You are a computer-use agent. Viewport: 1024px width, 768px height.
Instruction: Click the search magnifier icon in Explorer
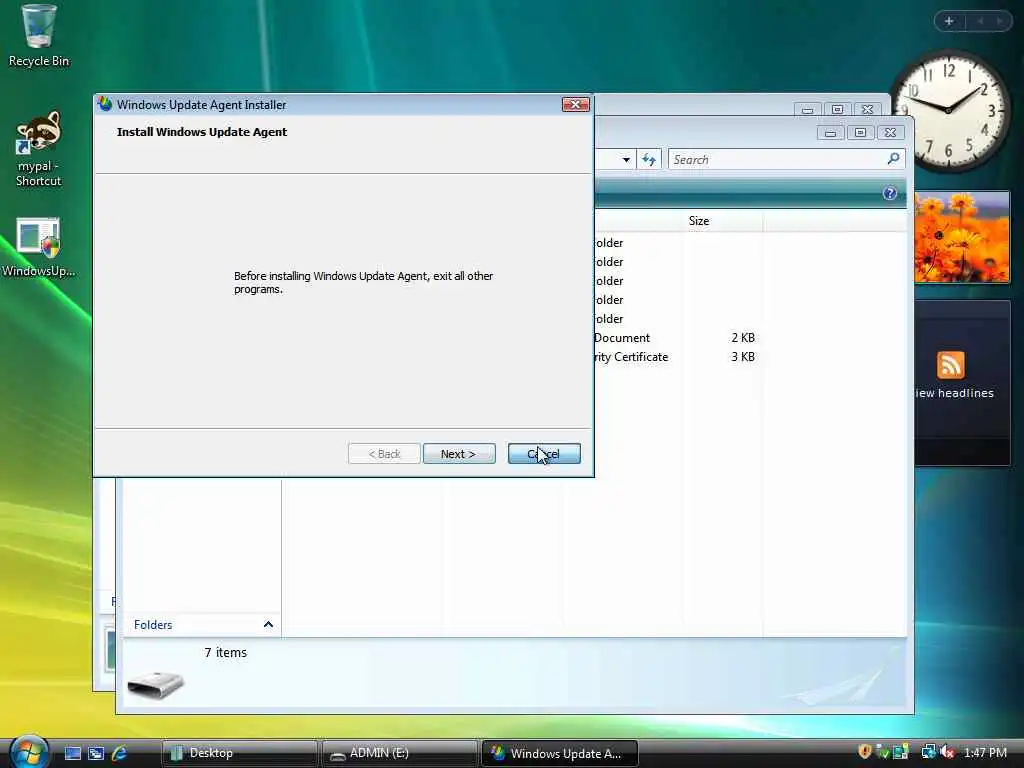tap(893, 159)
